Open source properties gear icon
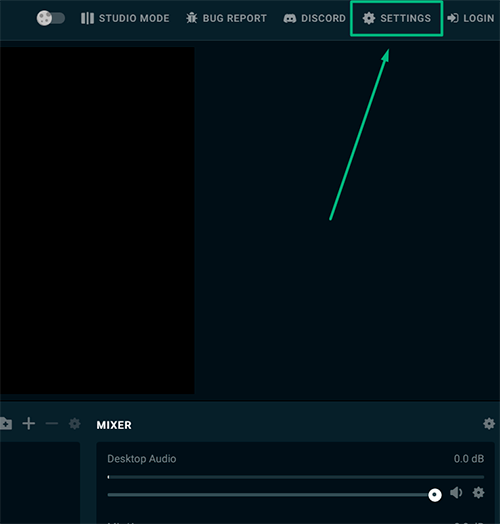 [75, 423]
